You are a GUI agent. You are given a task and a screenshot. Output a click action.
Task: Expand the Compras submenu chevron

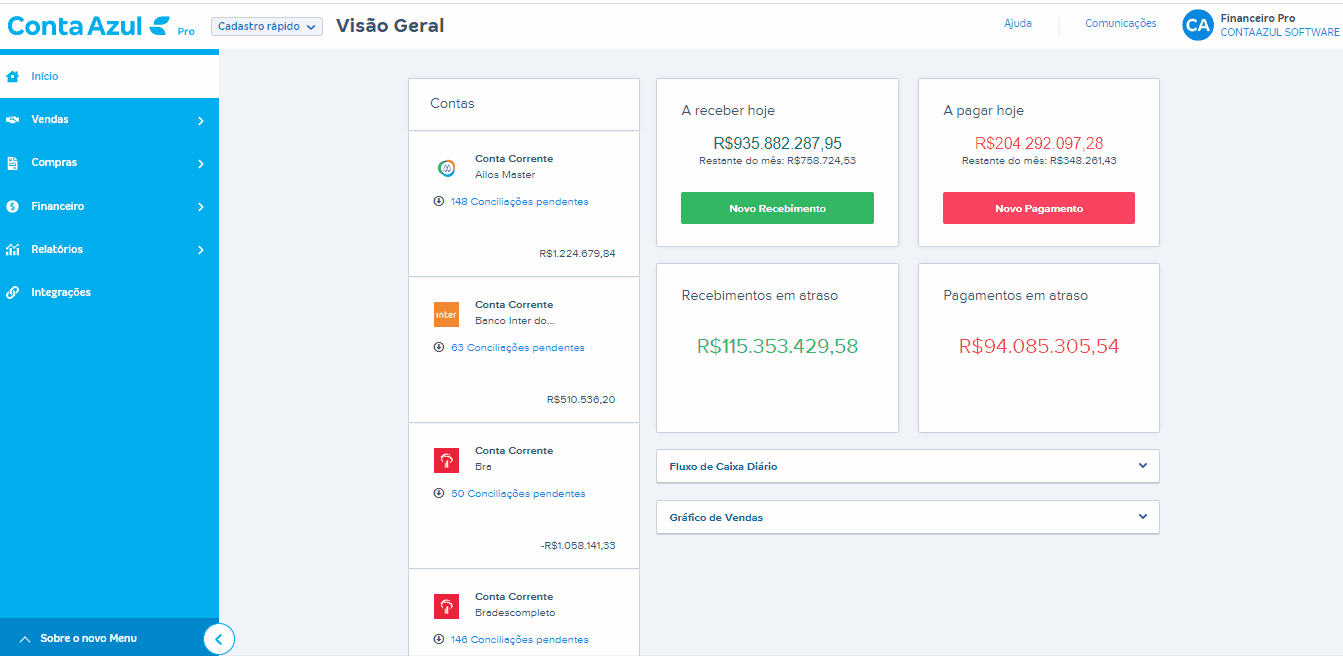pyautogui.click(x=201, y=164)
